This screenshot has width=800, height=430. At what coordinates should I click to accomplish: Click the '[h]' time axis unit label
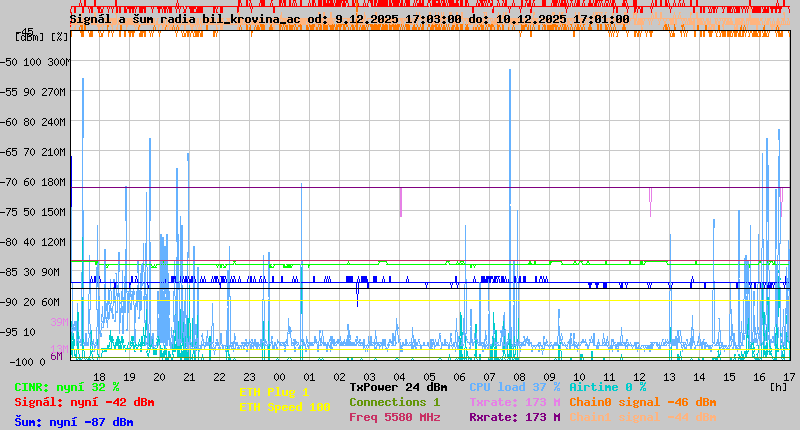(779, 387)
